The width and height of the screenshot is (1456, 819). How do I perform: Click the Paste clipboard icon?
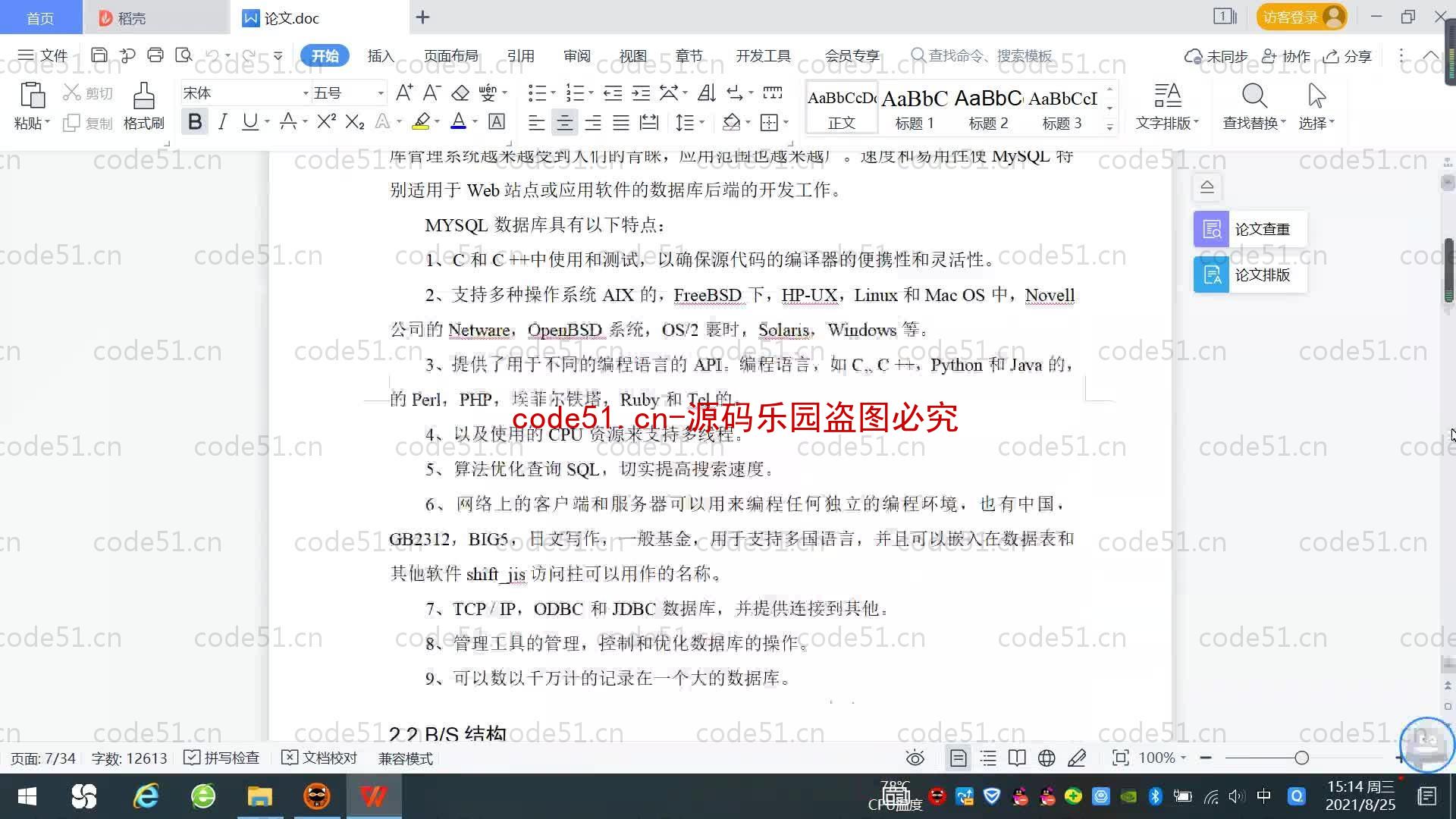click(32, 96)
